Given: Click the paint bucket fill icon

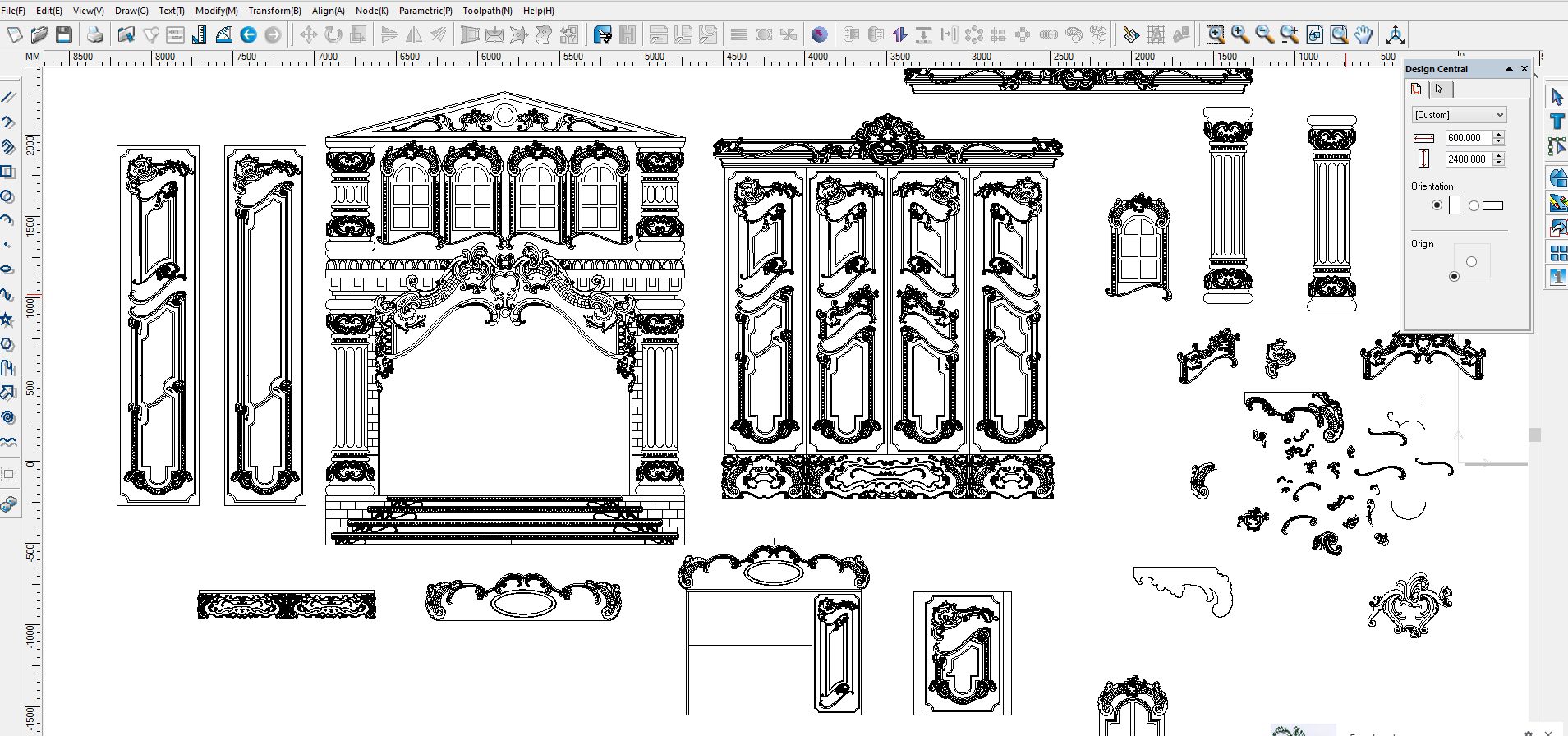Looking at the screenshot, I should coord(1131,34).
